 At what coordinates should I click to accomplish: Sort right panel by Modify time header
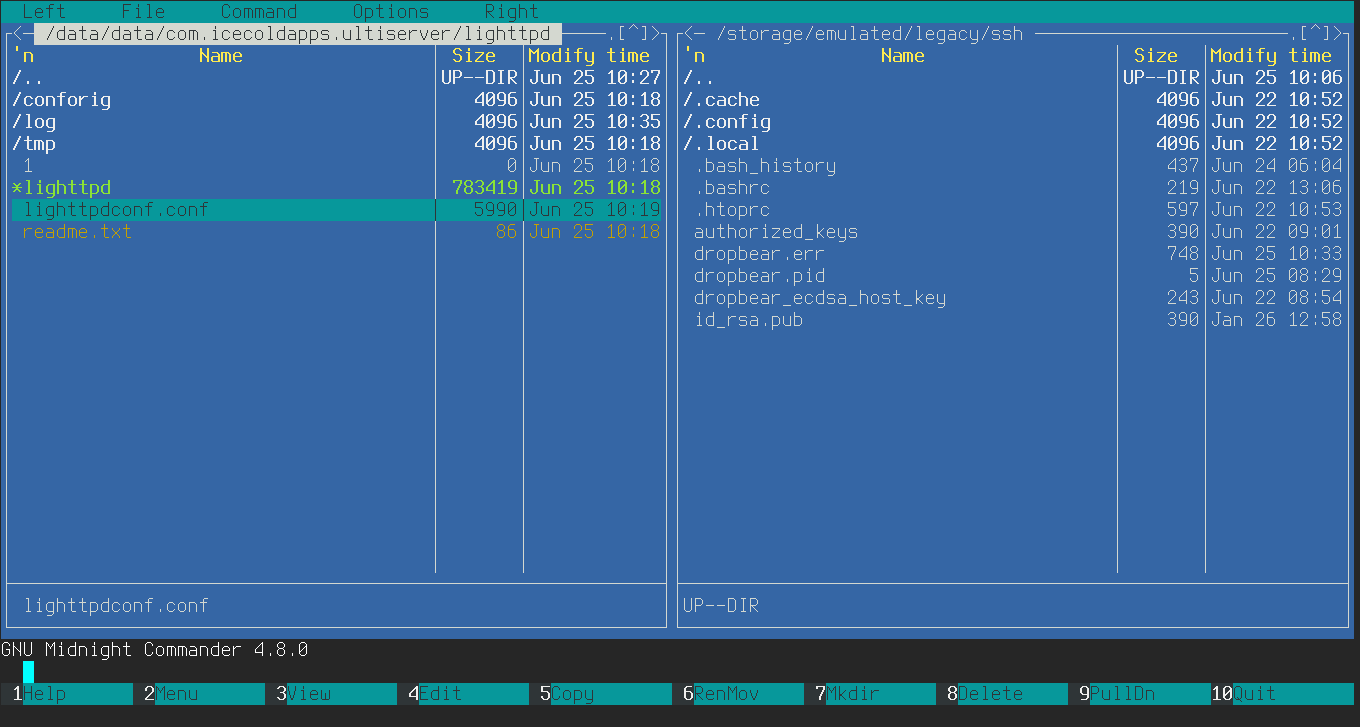click(x=1270, y=56)
